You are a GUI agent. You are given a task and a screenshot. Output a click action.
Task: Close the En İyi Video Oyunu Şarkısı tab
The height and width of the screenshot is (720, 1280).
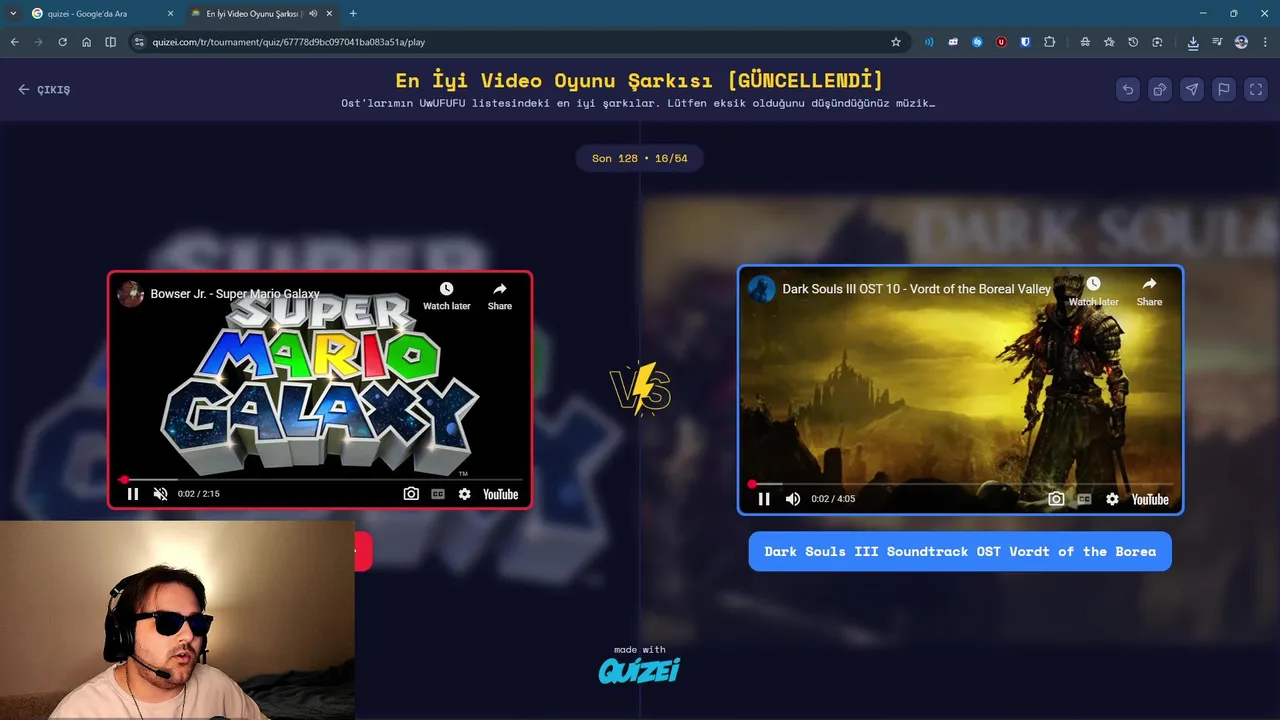pyautogui.click(x=329, y=13)
